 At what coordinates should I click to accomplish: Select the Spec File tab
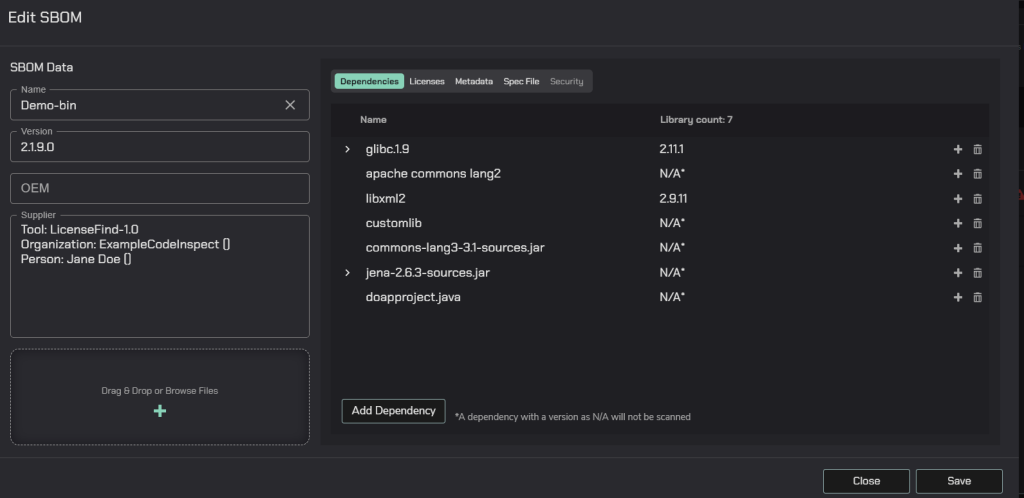521,81
